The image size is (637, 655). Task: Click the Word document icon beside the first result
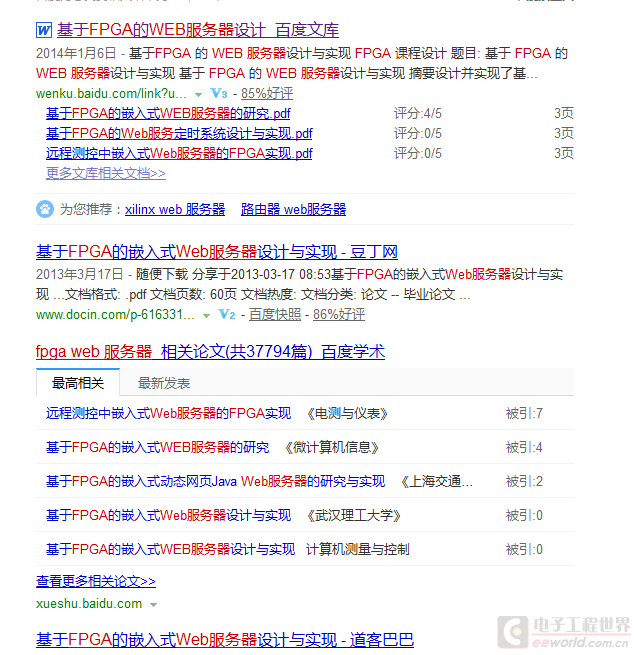44,30
